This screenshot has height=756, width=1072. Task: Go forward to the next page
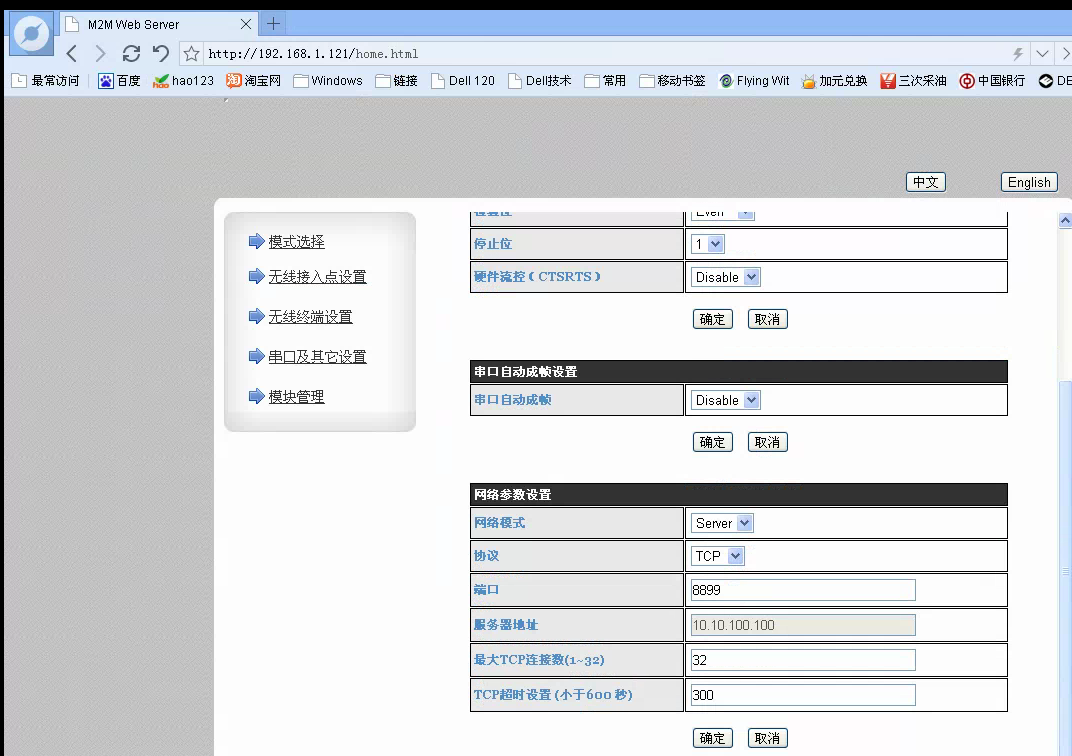(100, 53)
